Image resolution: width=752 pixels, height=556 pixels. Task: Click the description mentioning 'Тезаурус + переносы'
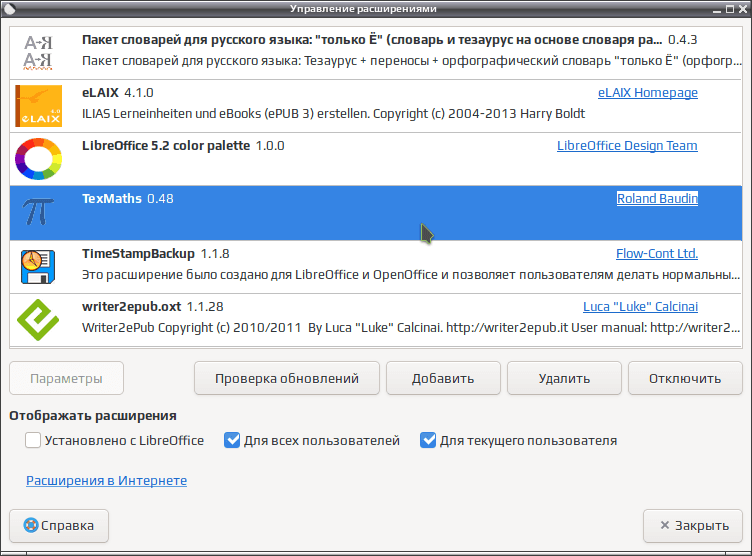point(411,61)
